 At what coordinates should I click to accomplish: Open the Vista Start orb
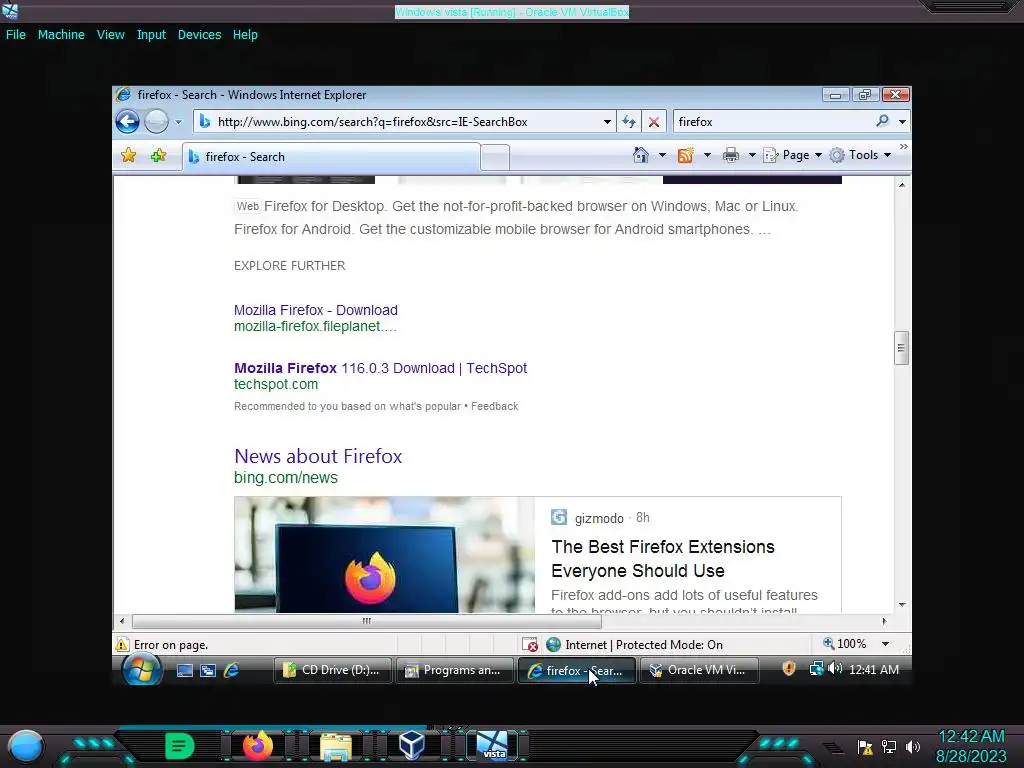(x=141, y=670)
